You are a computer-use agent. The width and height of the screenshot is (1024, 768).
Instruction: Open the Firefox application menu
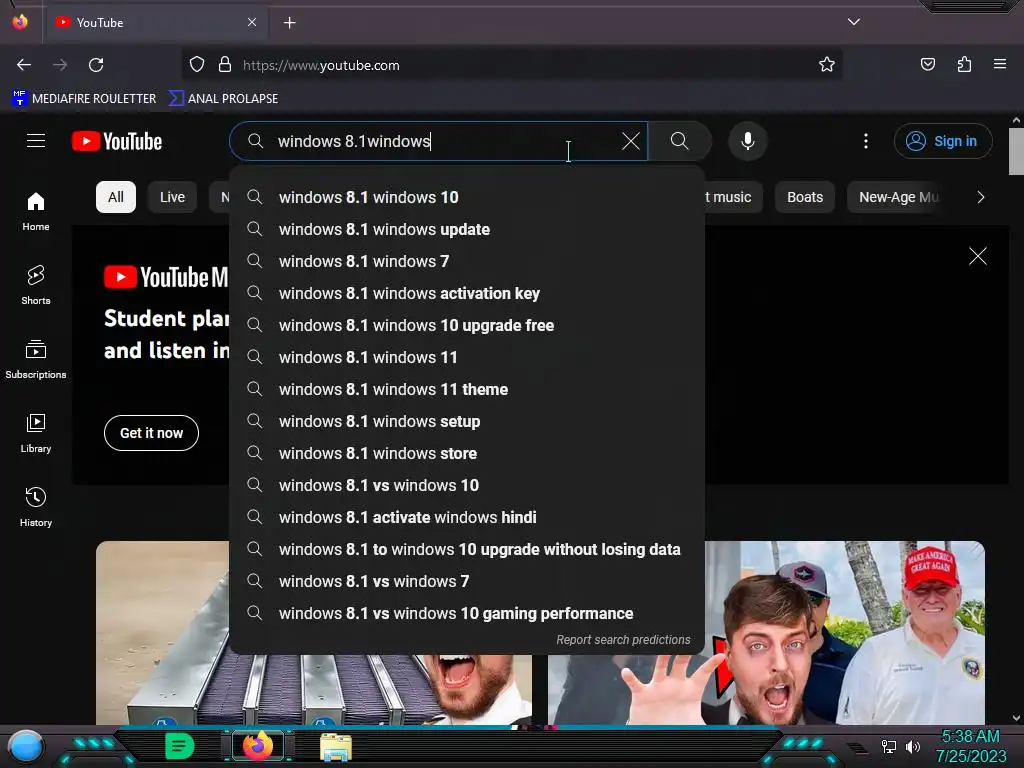pyautogui.click(x=1000, y=64)
